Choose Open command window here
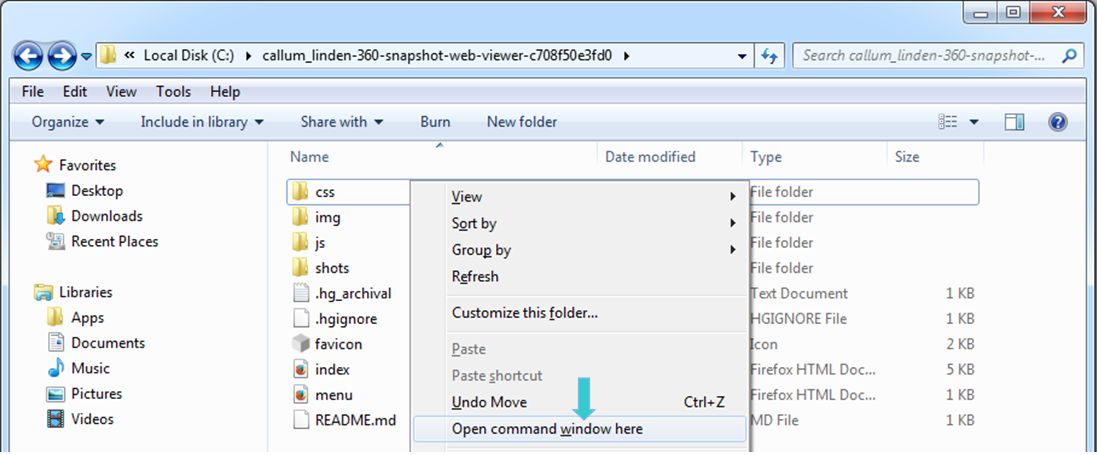Viewport: 1097px width, 455px height. click(x=547, y=429)
